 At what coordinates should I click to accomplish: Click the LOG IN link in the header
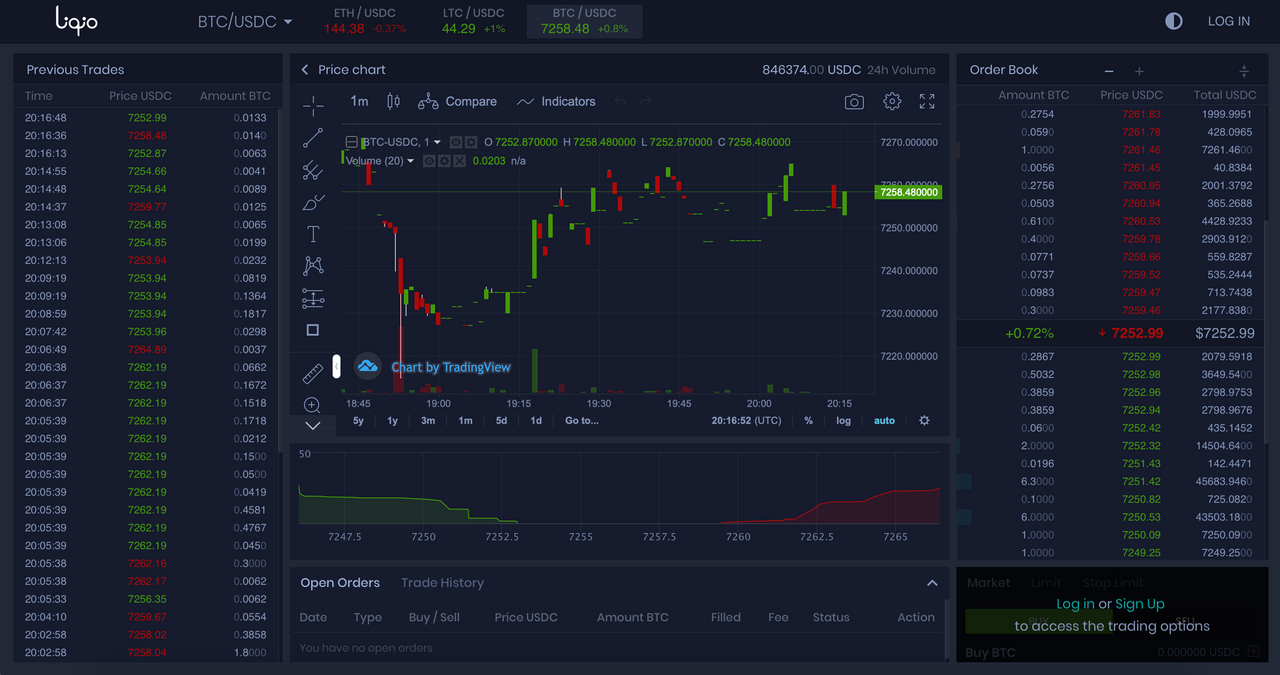tap(1229, 21)
